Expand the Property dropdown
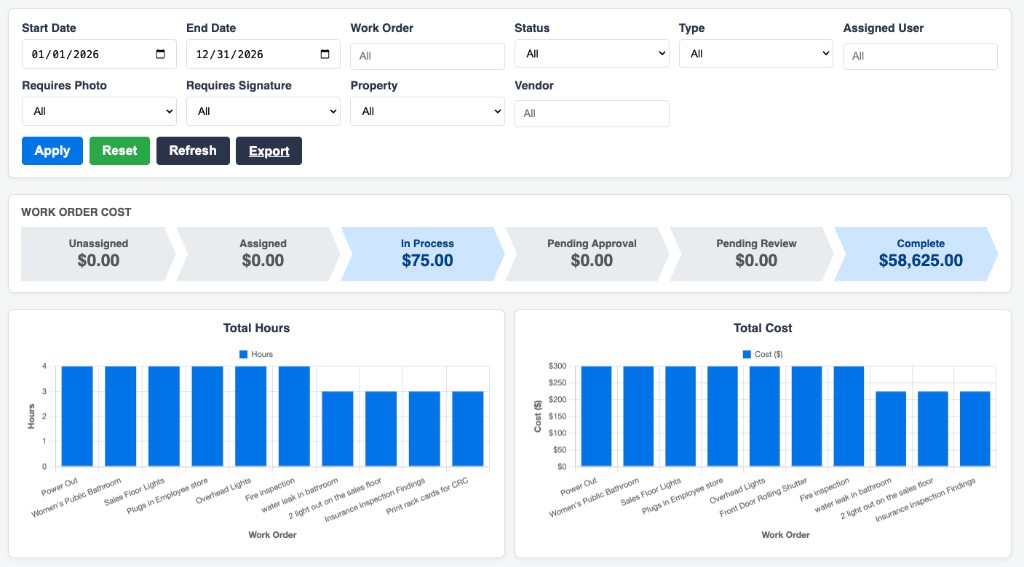The image size is (1024, 567). point(428,111)
